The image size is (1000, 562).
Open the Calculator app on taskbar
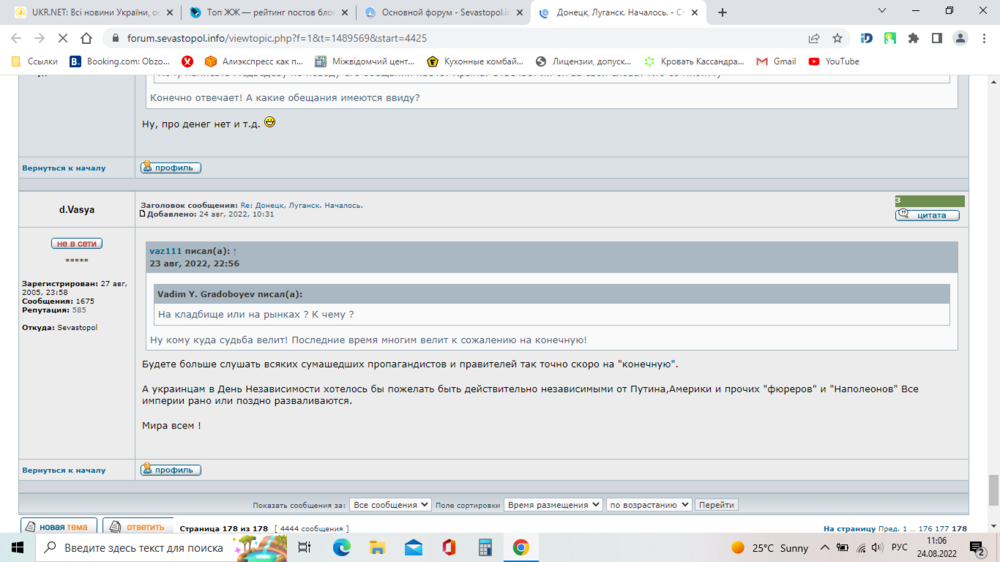pos(485,547)
